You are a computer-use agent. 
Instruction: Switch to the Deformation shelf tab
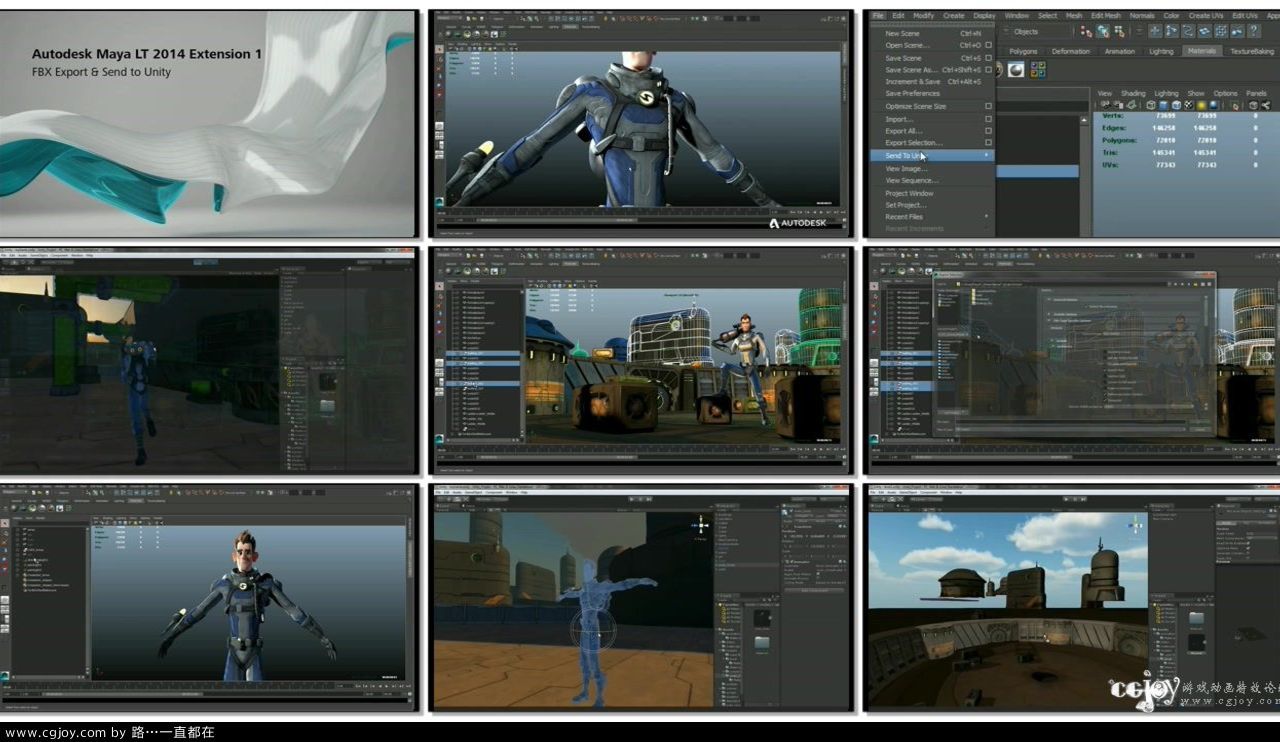[x=1071, y=51]
